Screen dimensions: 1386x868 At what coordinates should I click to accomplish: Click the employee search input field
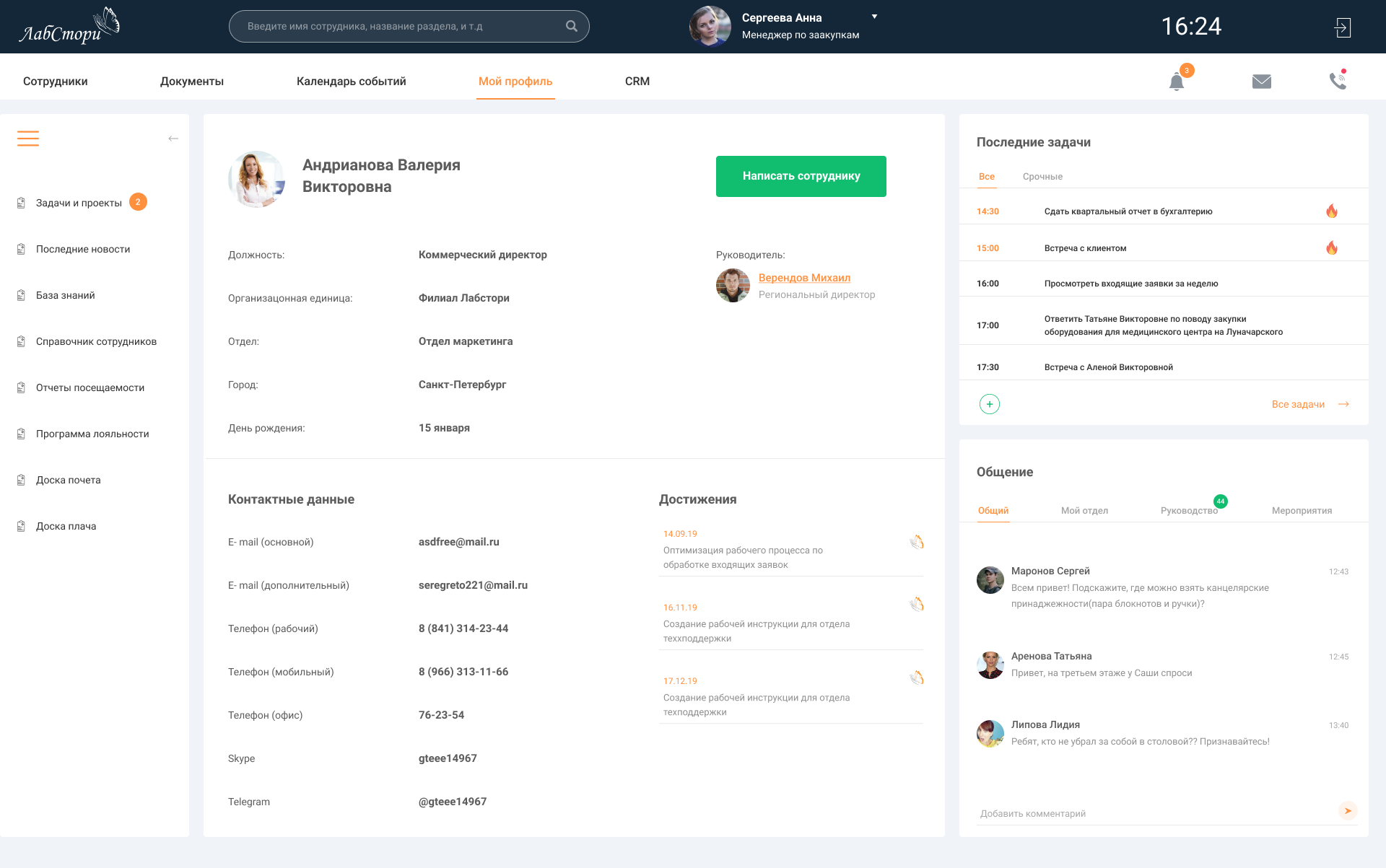coord(409,26)
